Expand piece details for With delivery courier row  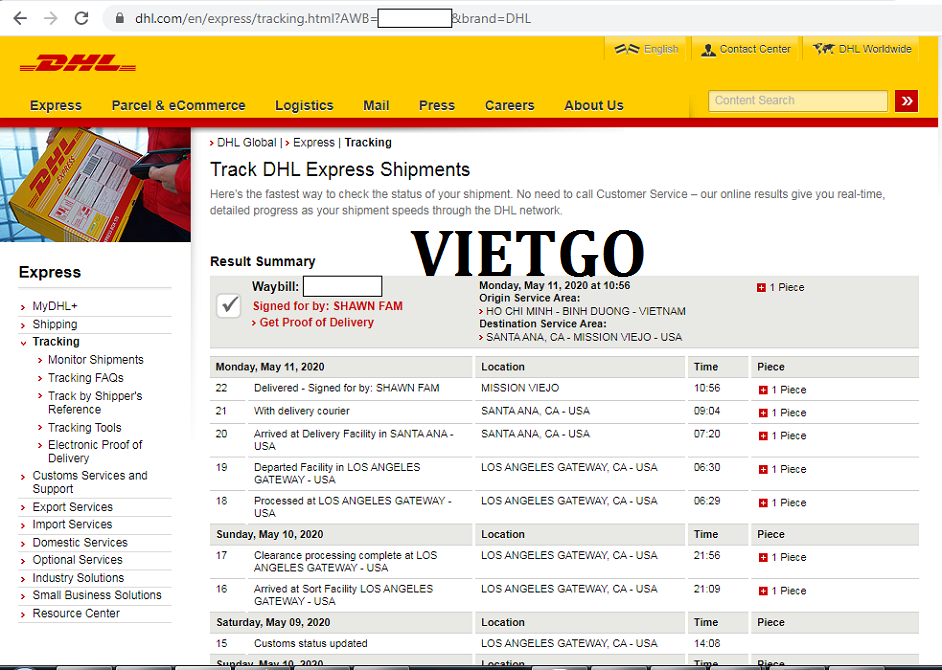point(763,413)
